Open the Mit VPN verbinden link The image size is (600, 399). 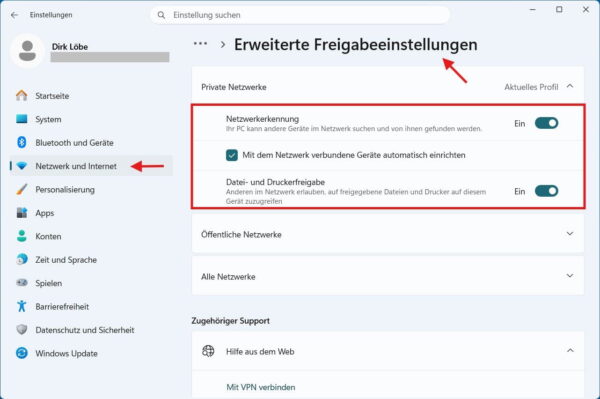pyautogui.click(x=261, y=387)
